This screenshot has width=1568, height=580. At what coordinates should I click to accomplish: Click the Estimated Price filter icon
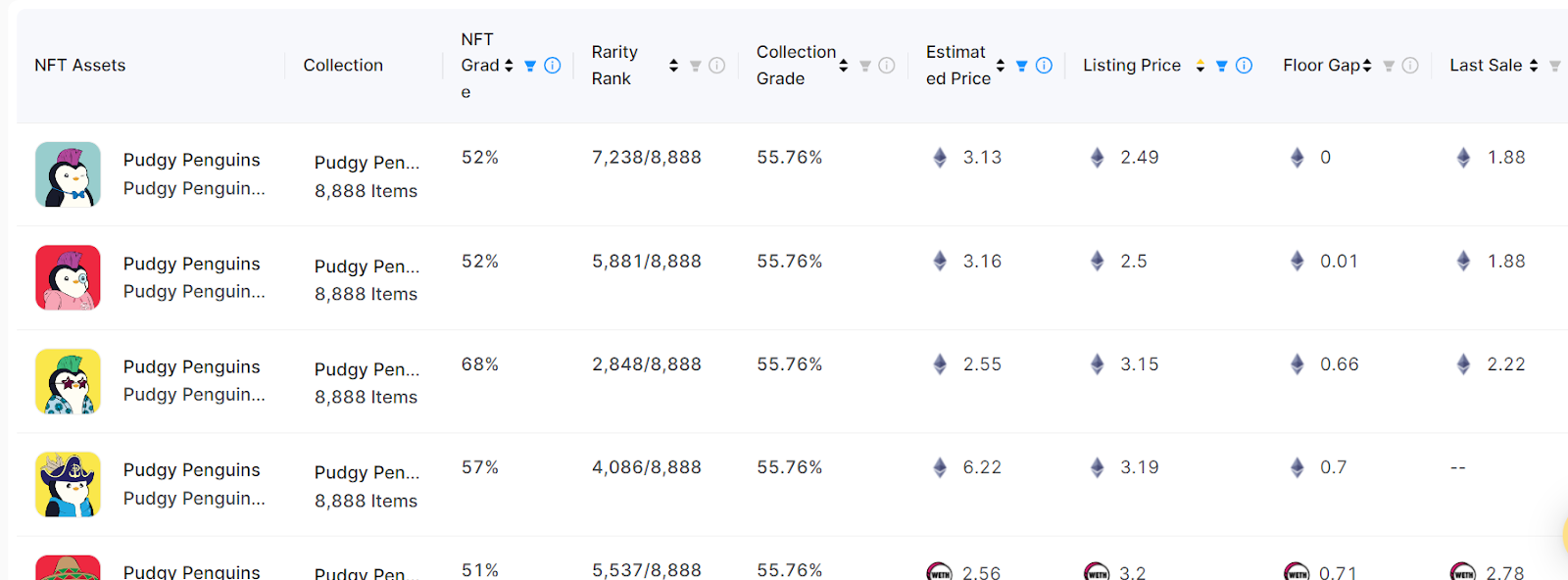(1021, 66)
